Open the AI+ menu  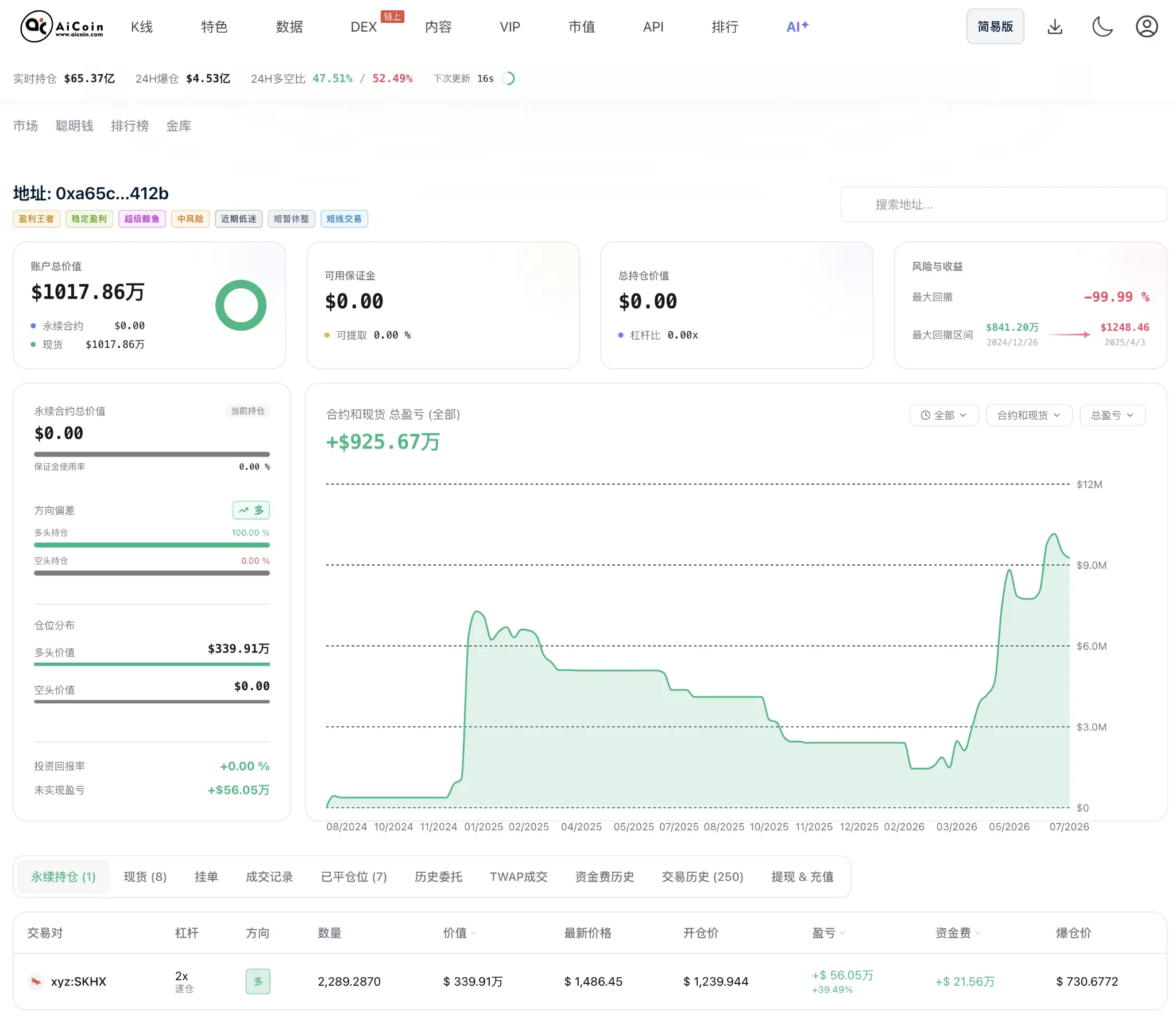[798, 26]
